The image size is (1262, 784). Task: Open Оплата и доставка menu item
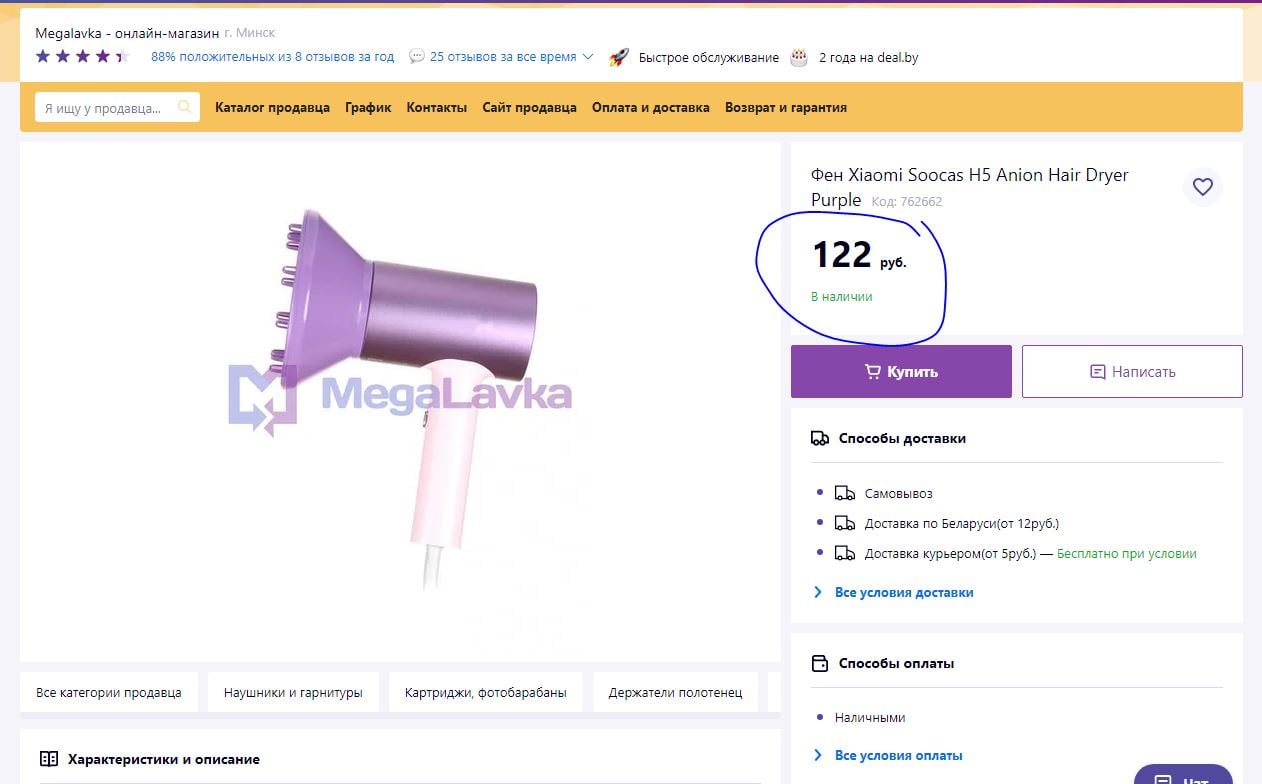click(651, 107)
